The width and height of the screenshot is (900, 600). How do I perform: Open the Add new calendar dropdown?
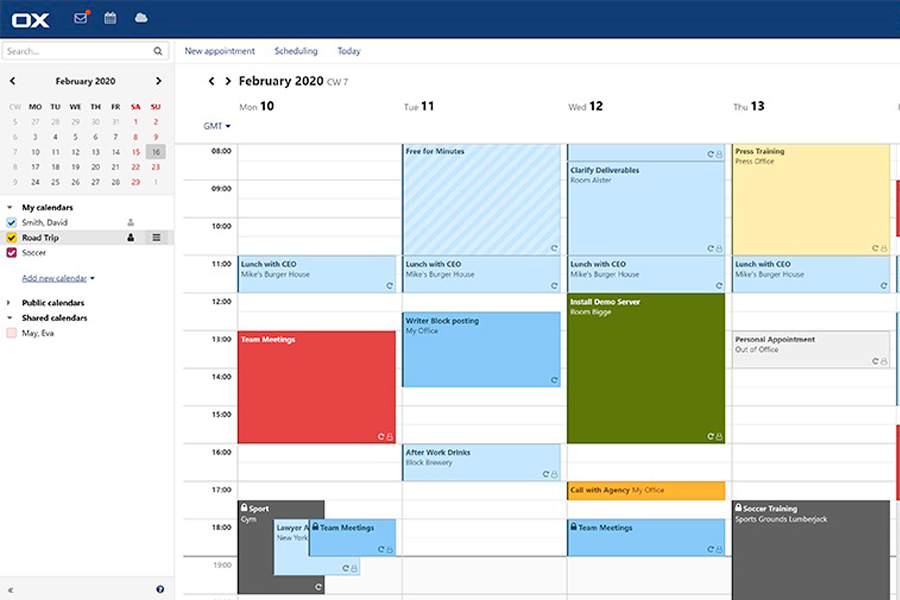pyautogui.click(x=58, y=278)
